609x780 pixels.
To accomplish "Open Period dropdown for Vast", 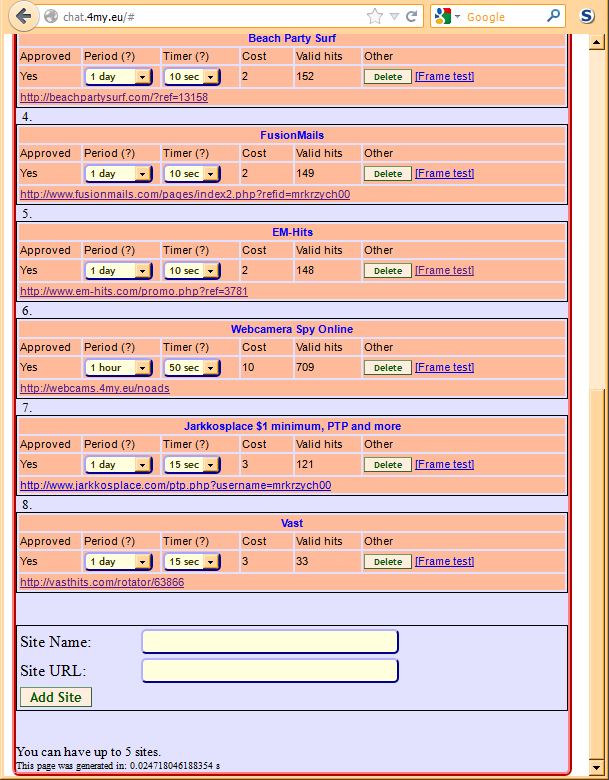I will (118, 562).
